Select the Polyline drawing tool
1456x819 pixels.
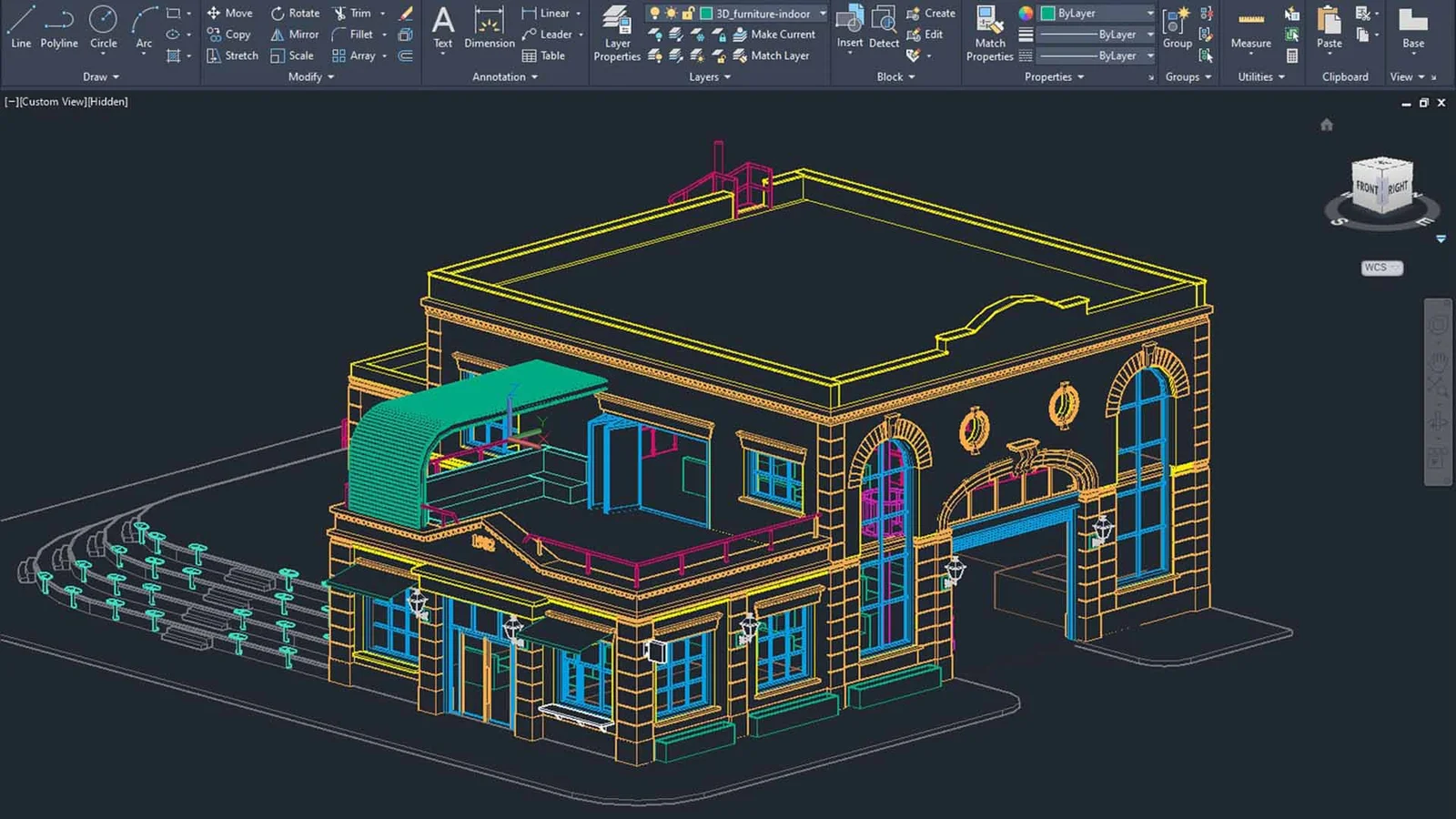(x=59, y=27)
